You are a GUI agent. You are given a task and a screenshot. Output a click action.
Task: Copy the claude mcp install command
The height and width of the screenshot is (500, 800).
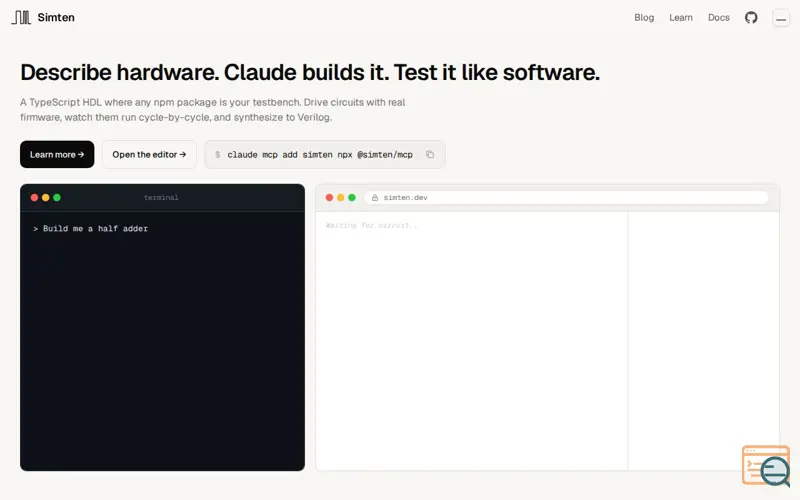[x=430, y=155]
